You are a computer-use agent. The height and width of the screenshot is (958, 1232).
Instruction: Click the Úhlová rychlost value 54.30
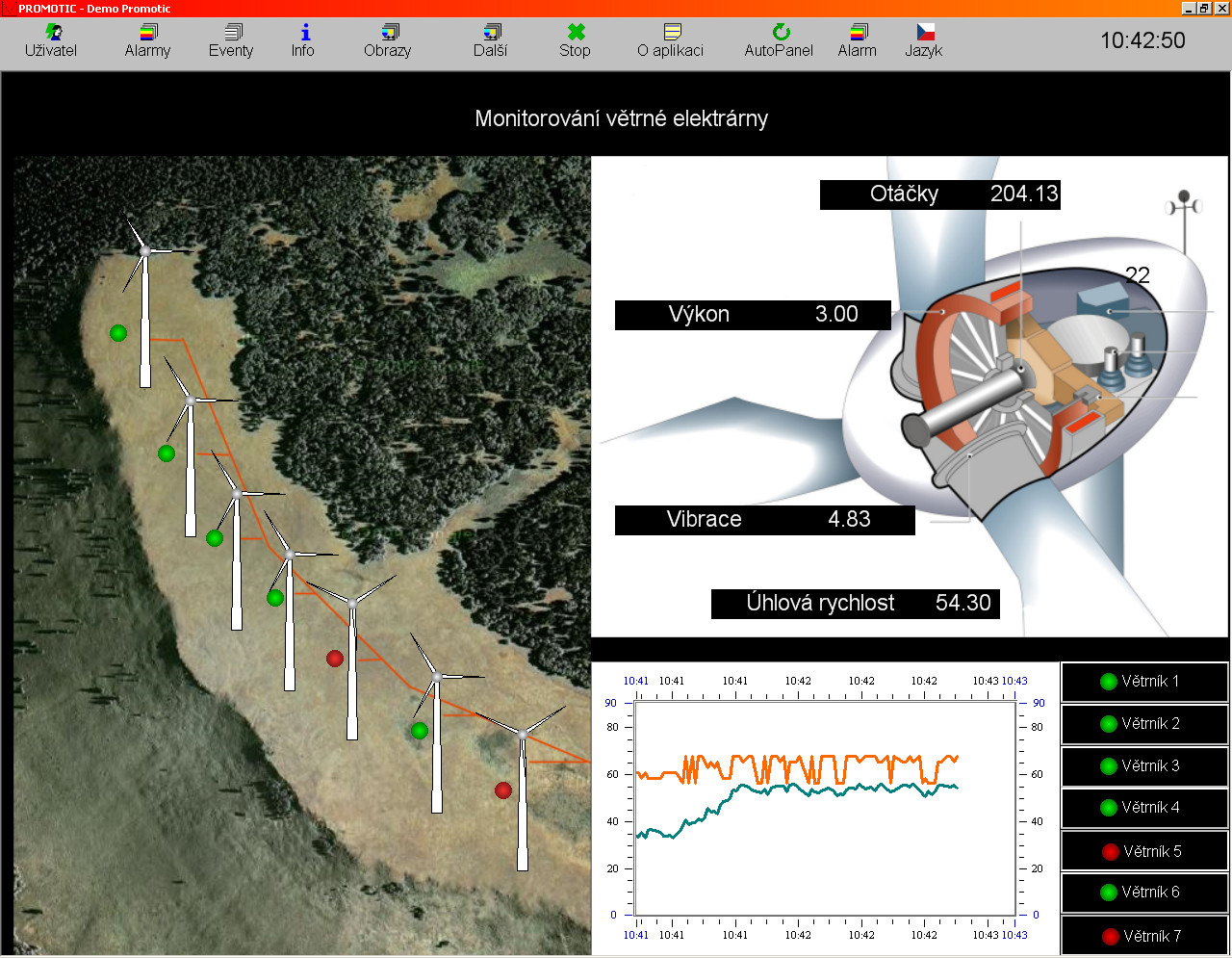(963, 603)
